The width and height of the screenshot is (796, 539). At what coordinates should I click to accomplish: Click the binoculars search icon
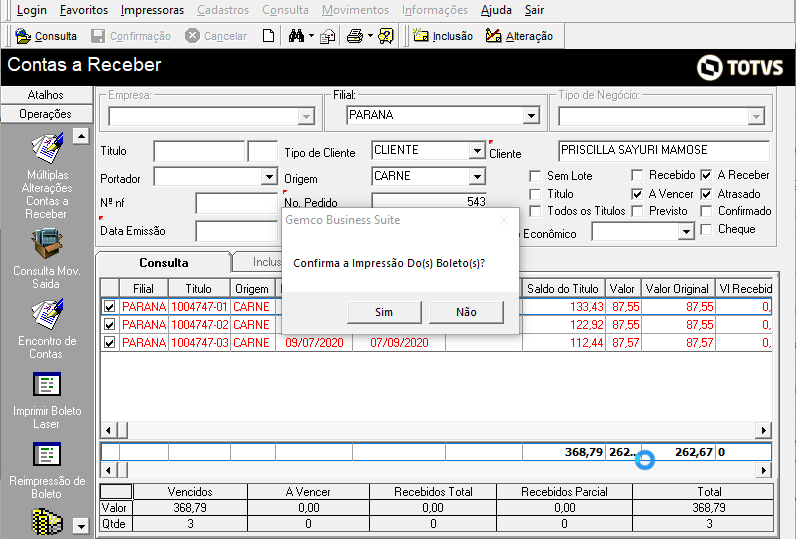point(296,36)
